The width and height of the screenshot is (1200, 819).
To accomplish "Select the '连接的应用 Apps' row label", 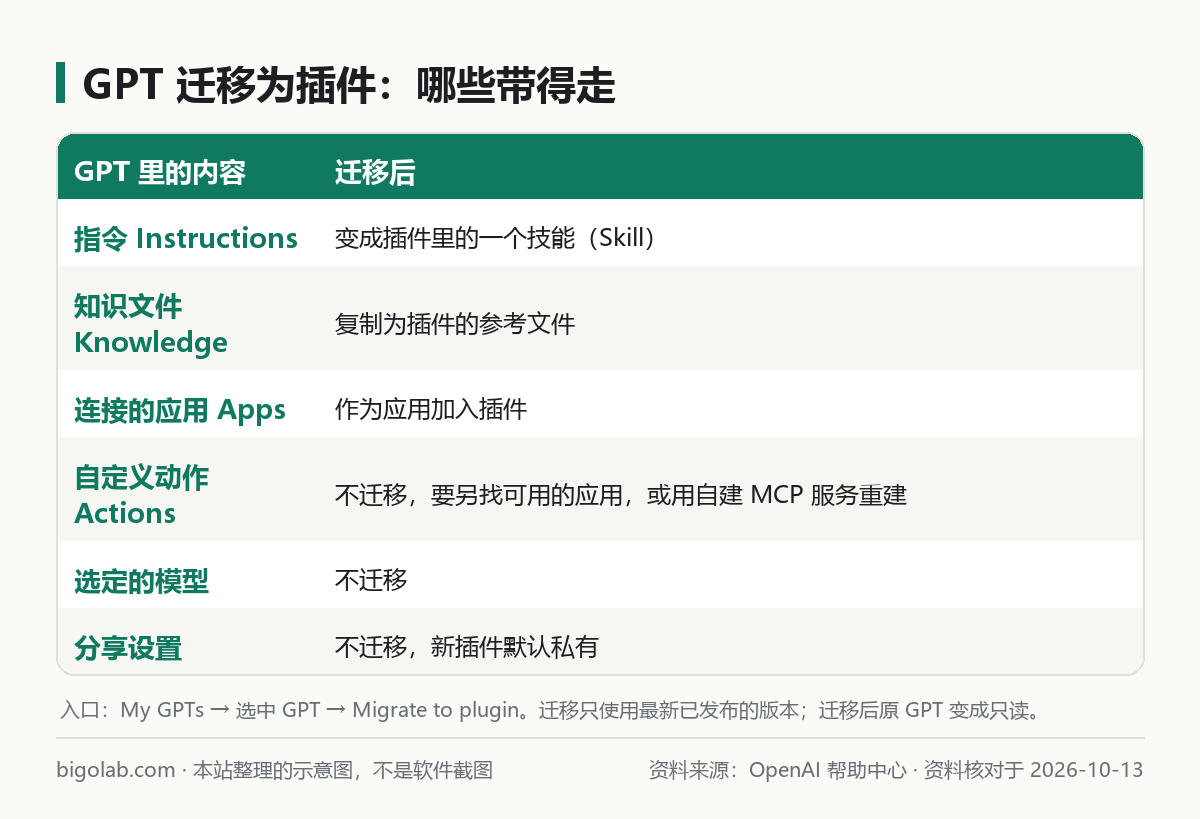I will [x=180, y=409].
